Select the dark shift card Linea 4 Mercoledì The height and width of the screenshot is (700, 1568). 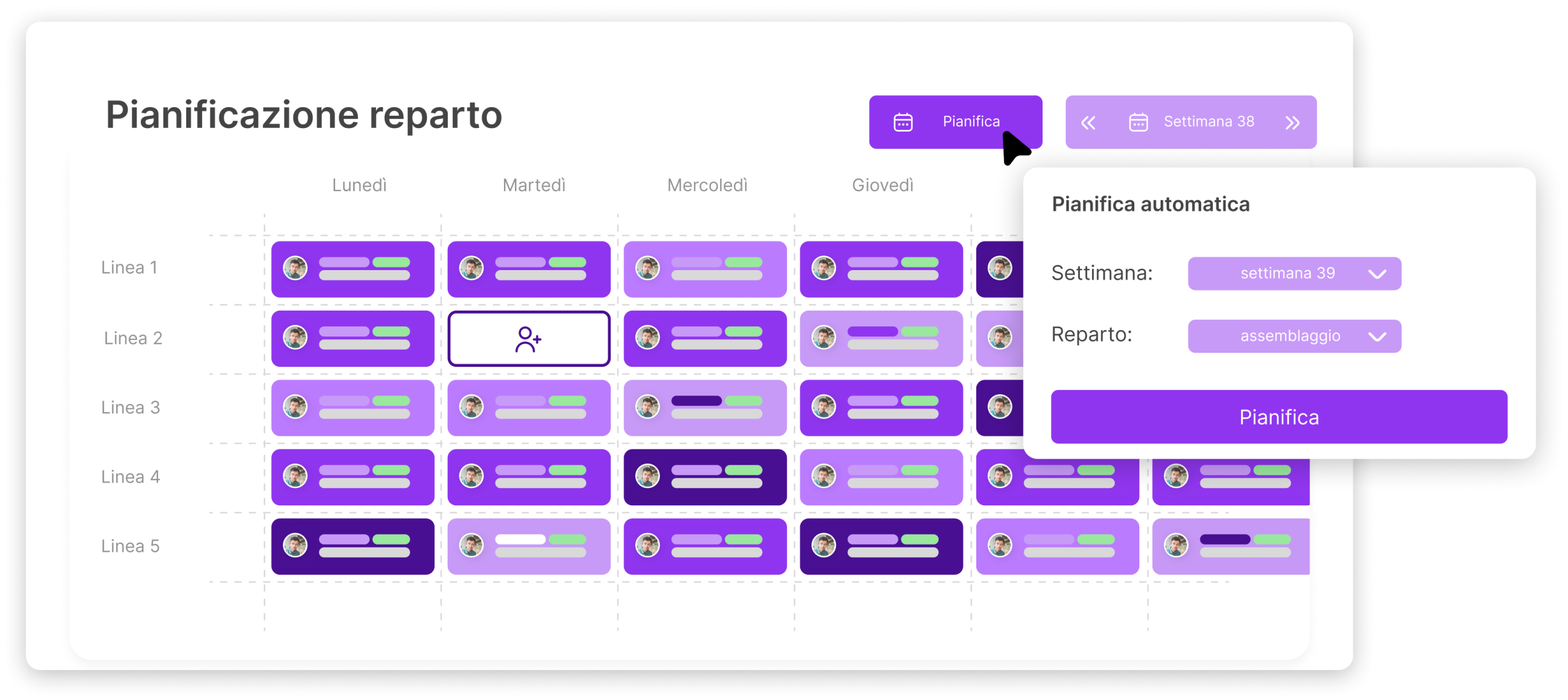(x=704, y=477)
